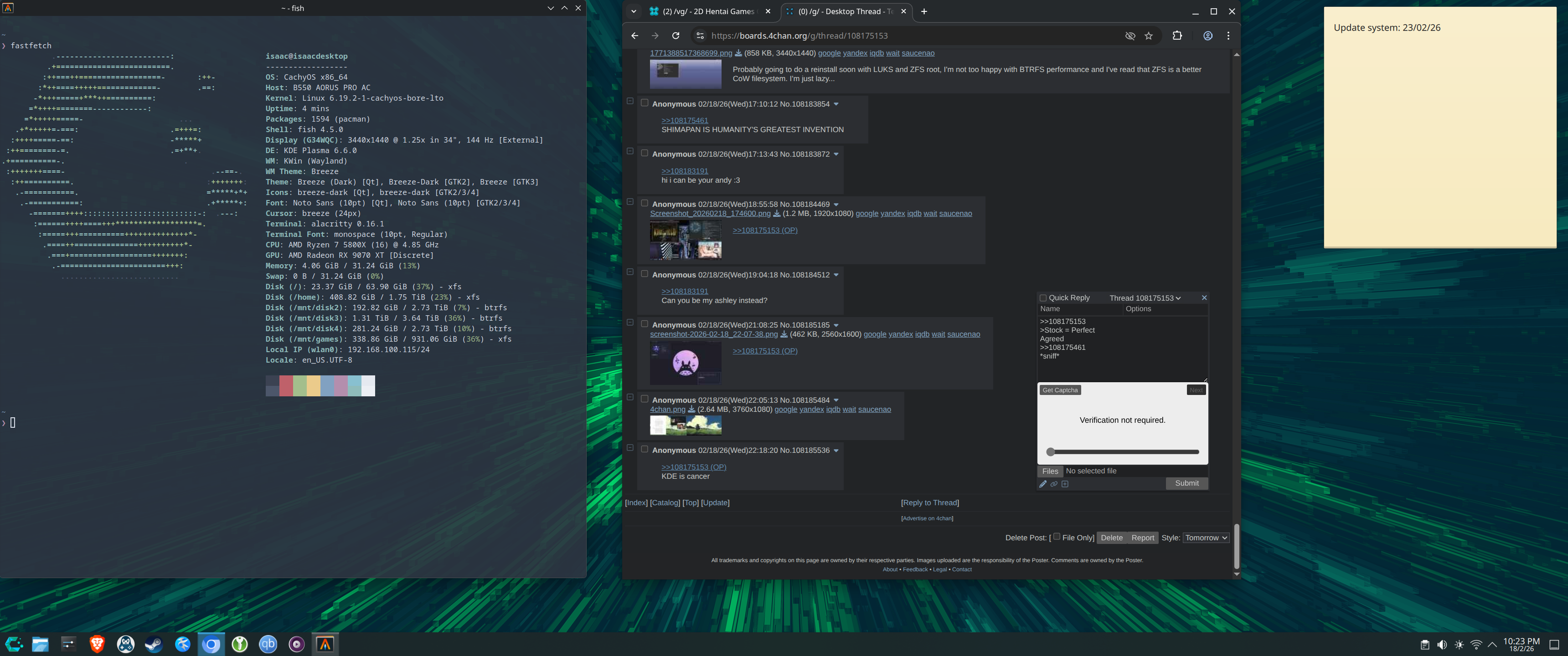
Task: Expand the Thread 108175153 selector dropdown
Action: tap(1145, 298)
